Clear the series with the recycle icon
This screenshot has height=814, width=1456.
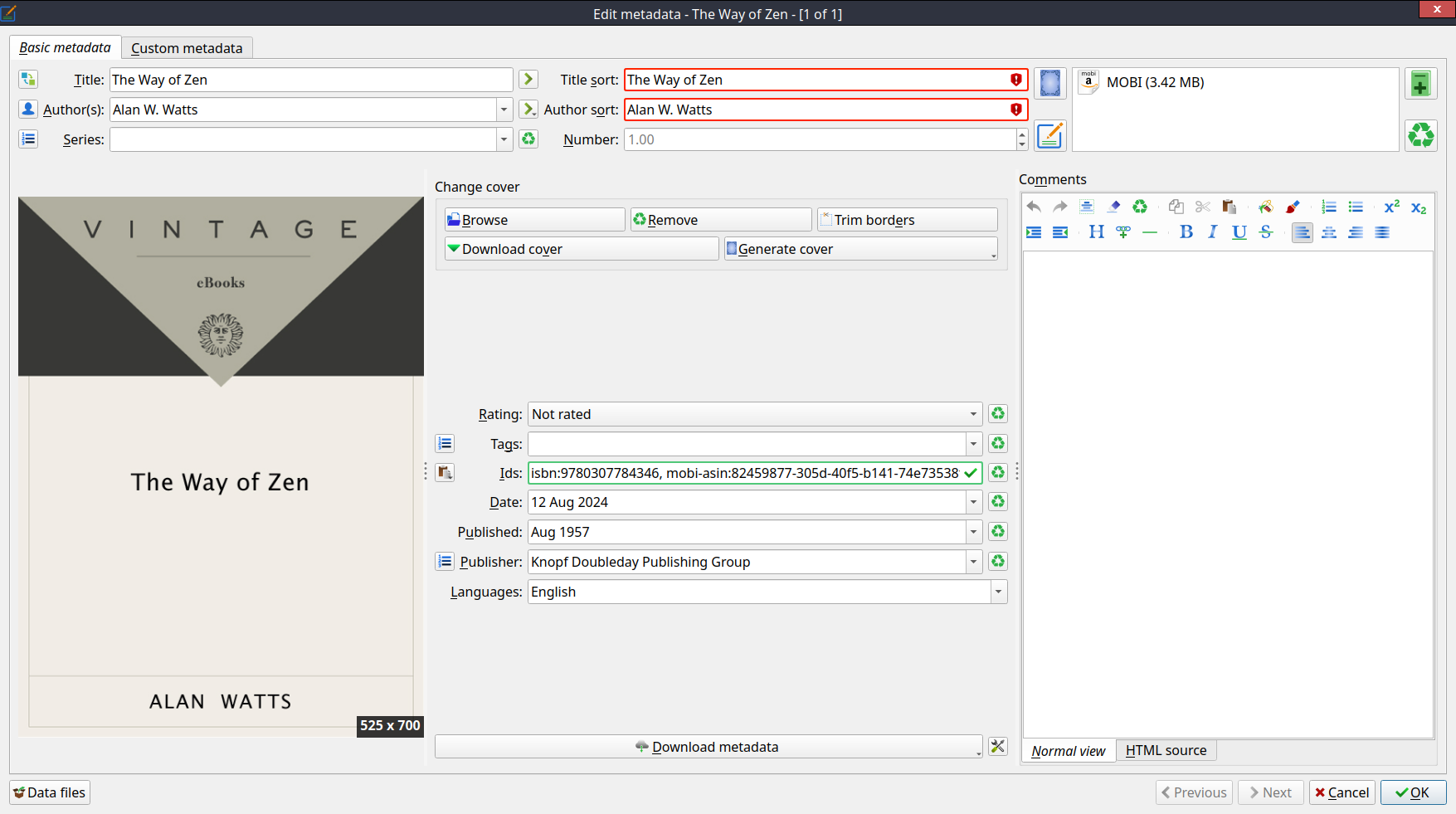(528, 139)
